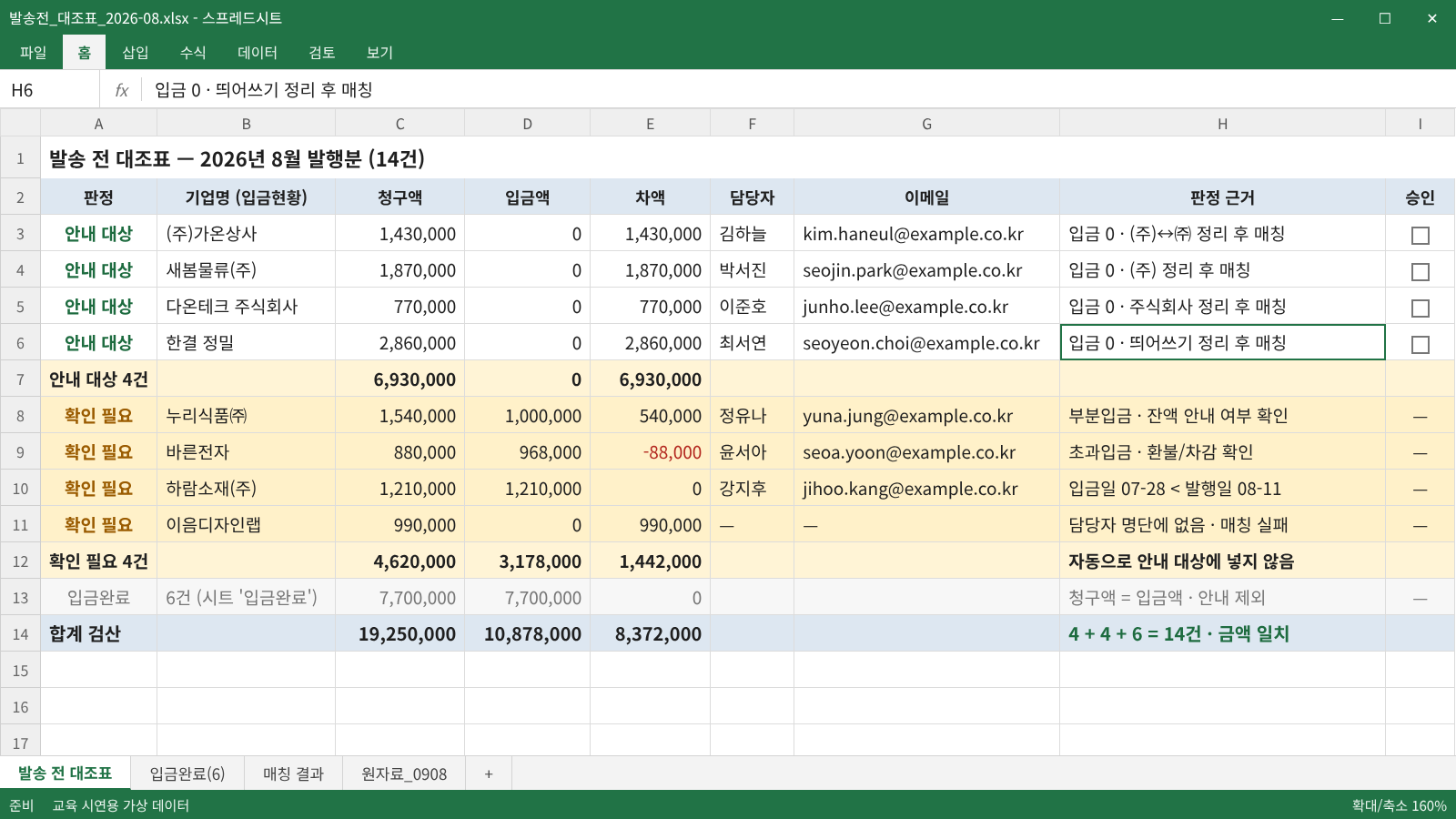Viewport: 1456px width, 819px height.
Task: Select the 기업명 (입금현황) header cell
Action: tap(246, 197)
